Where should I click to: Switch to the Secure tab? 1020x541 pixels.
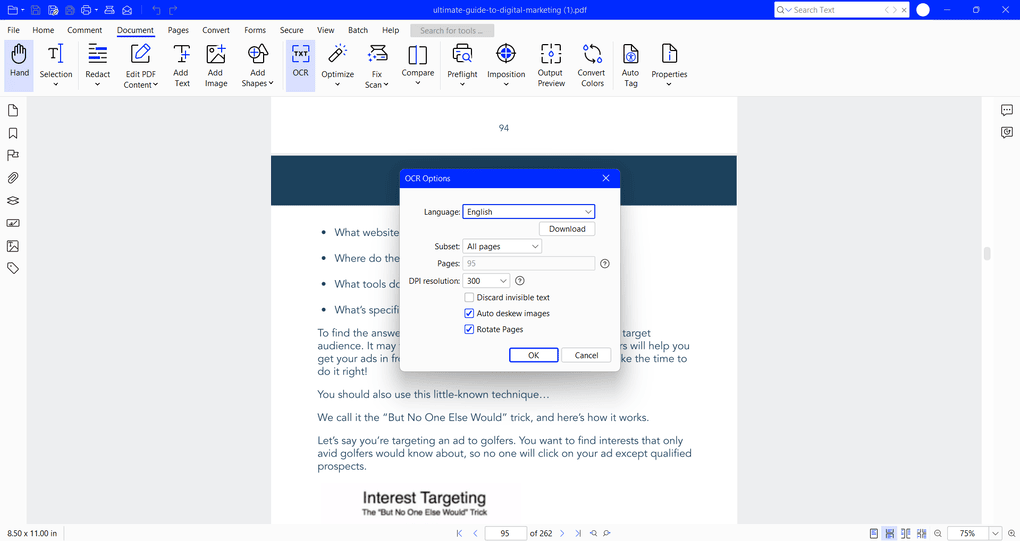[x=291, y=30]
